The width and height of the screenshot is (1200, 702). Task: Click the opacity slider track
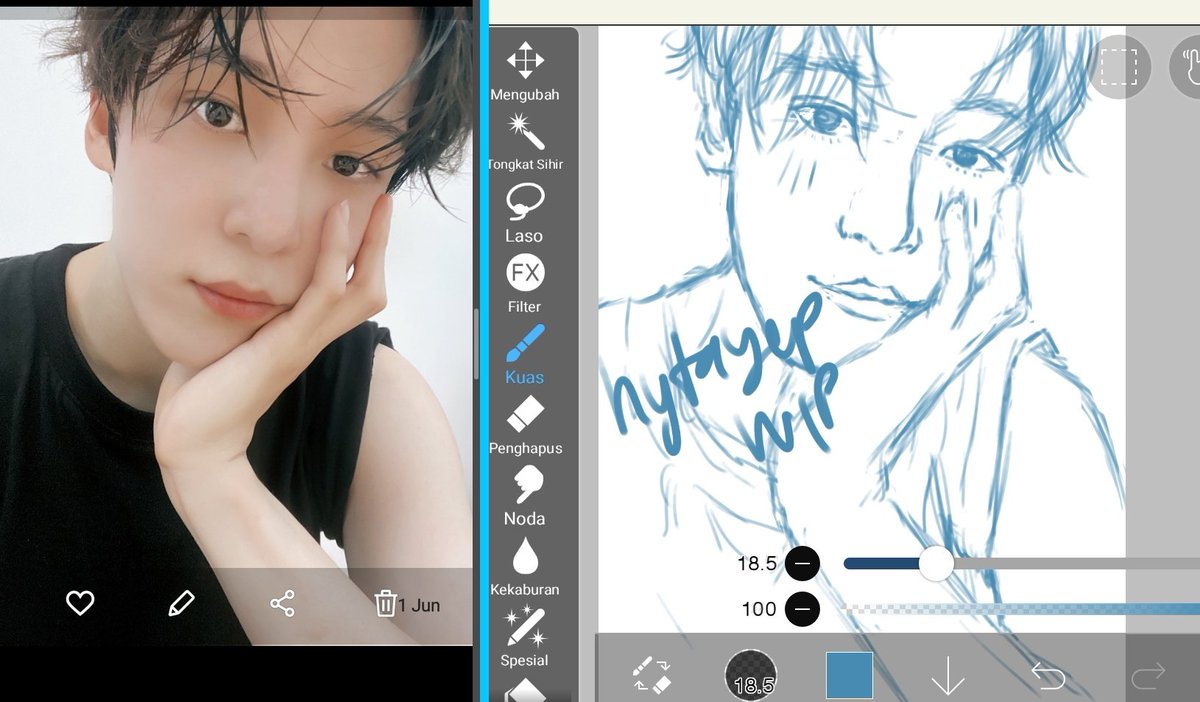coord(1021,609)
